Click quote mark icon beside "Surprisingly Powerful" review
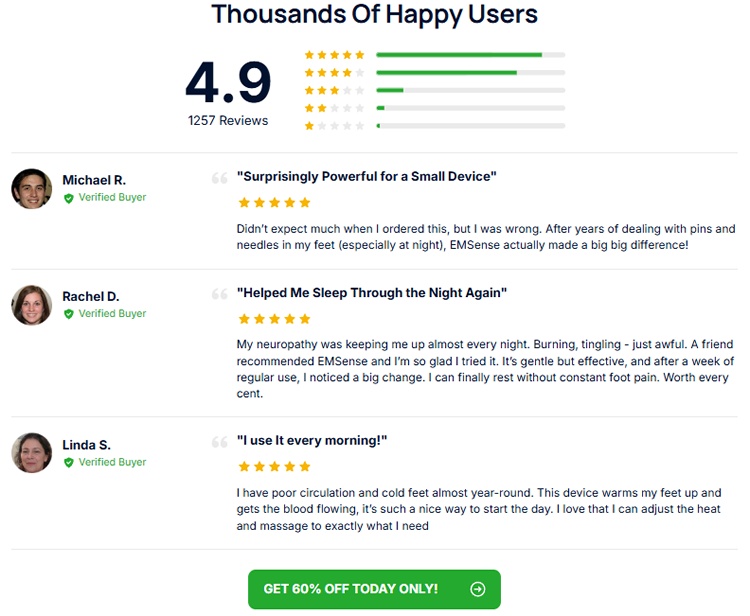This screenshot has width=750, height=616. coord(220,178)
